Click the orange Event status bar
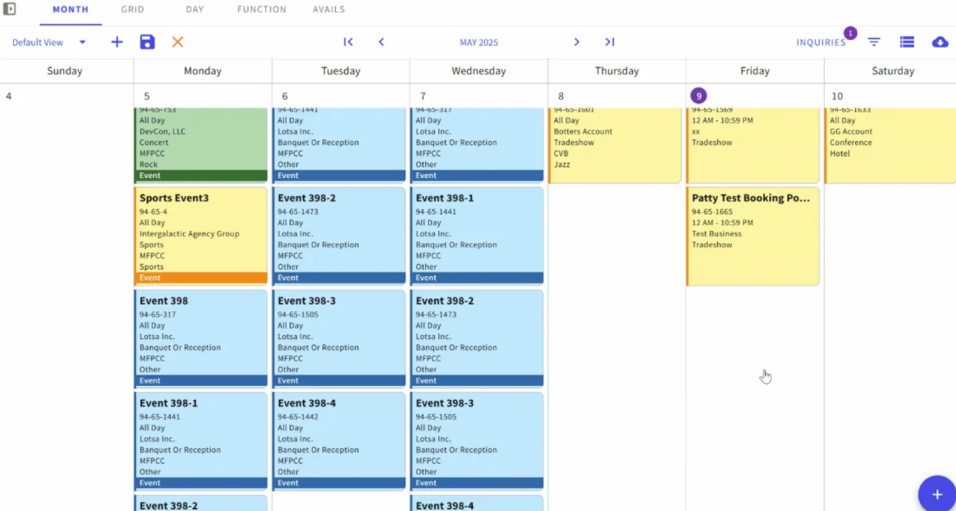 (201, 278)
